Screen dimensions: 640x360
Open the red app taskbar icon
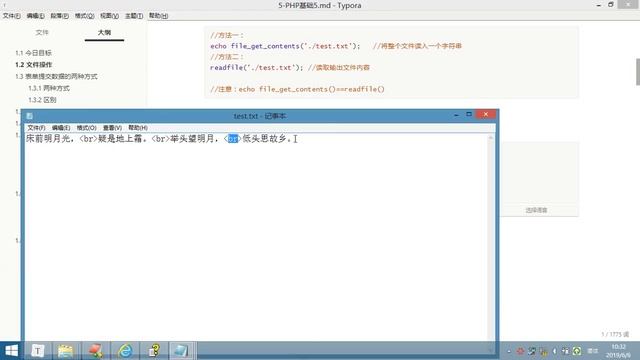[96, 351]
